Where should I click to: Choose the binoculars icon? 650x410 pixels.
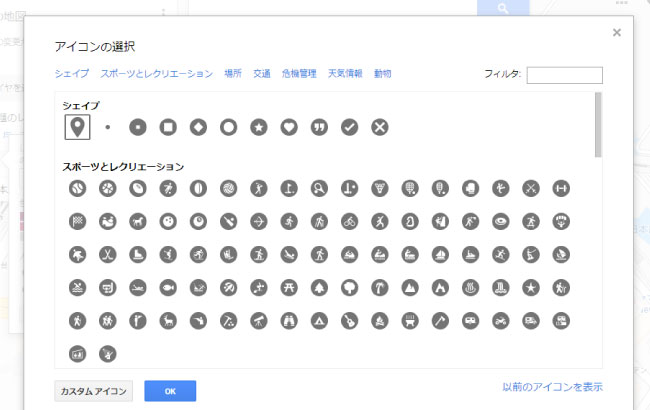289,321
